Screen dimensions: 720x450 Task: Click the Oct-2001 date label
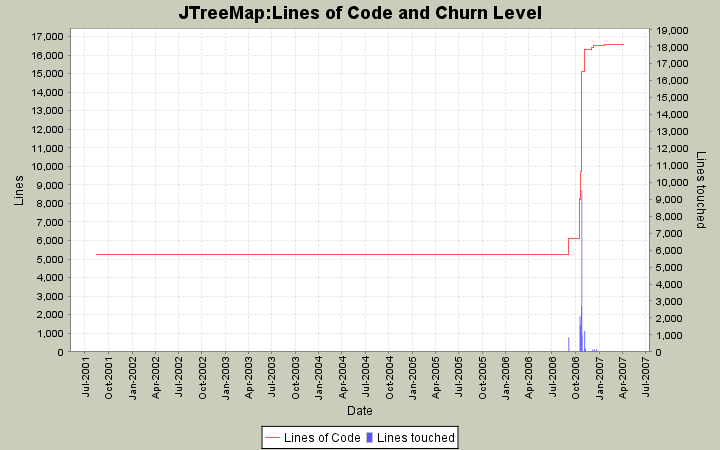pyautogui.click(x=109, y=377)
